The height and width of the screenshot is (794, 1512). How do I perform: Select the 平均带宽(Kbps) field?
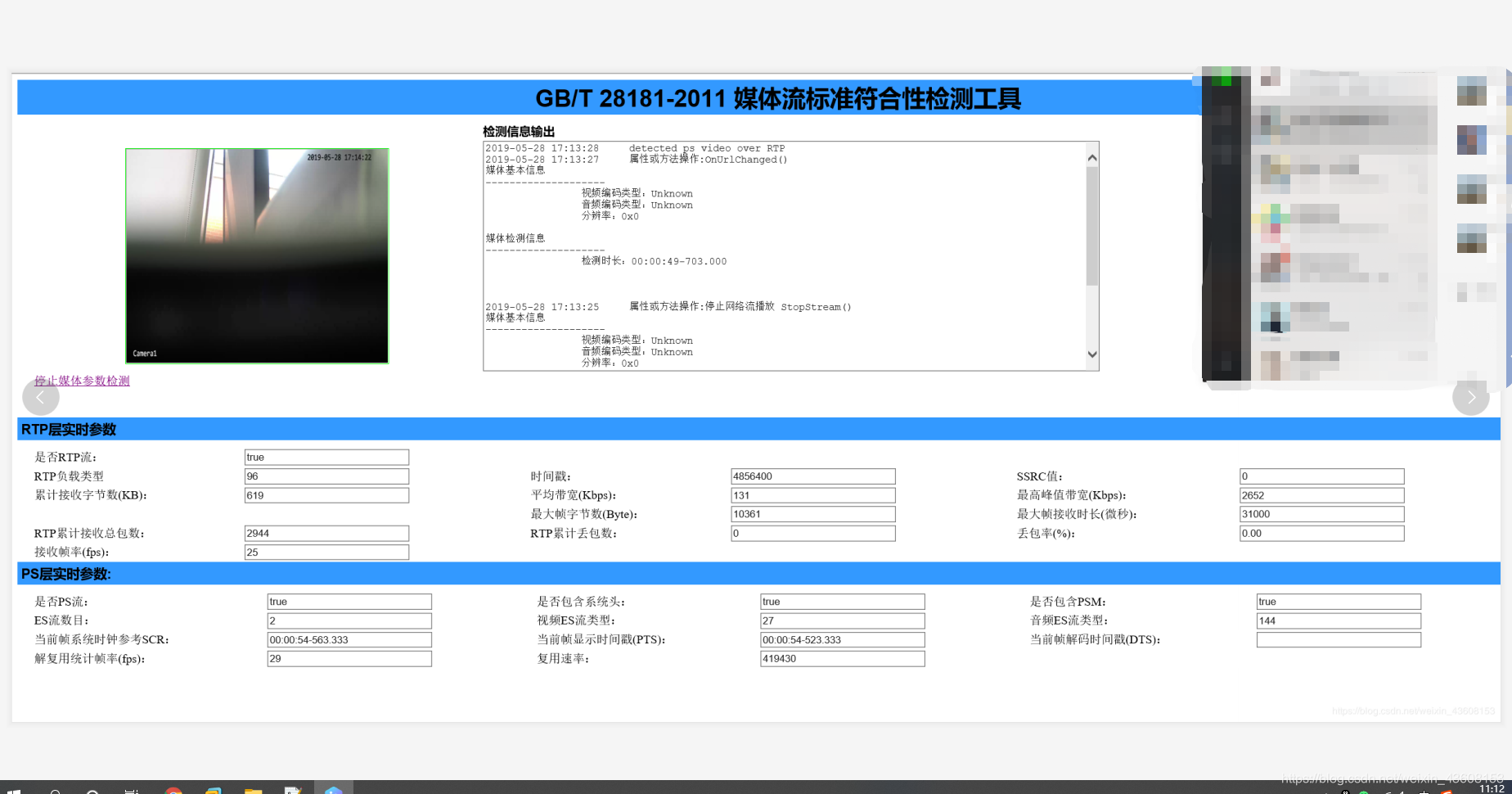[x=813, y=495]
